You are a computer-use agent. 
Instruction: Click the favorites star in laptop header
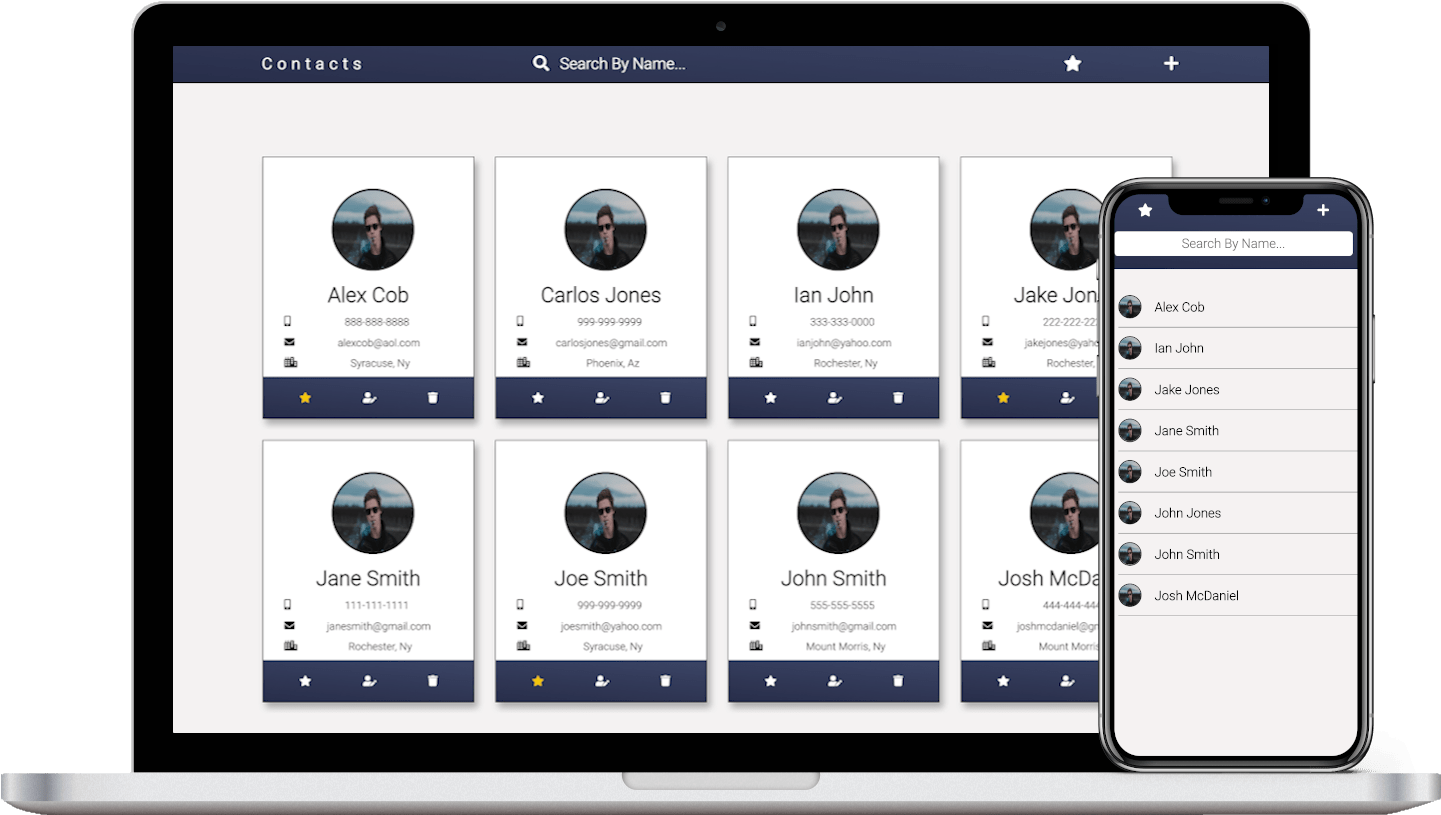(1072, 64)
